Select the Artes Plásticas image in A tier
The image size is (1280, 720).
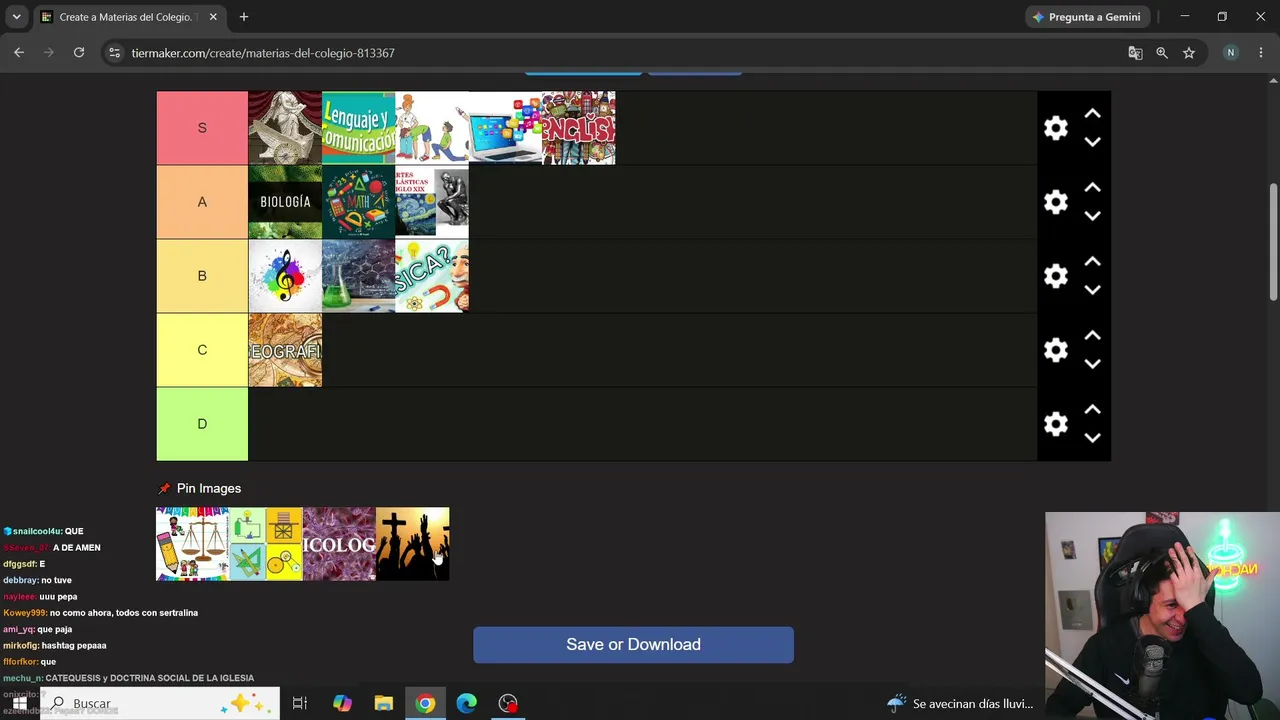[x=432, y=202]
